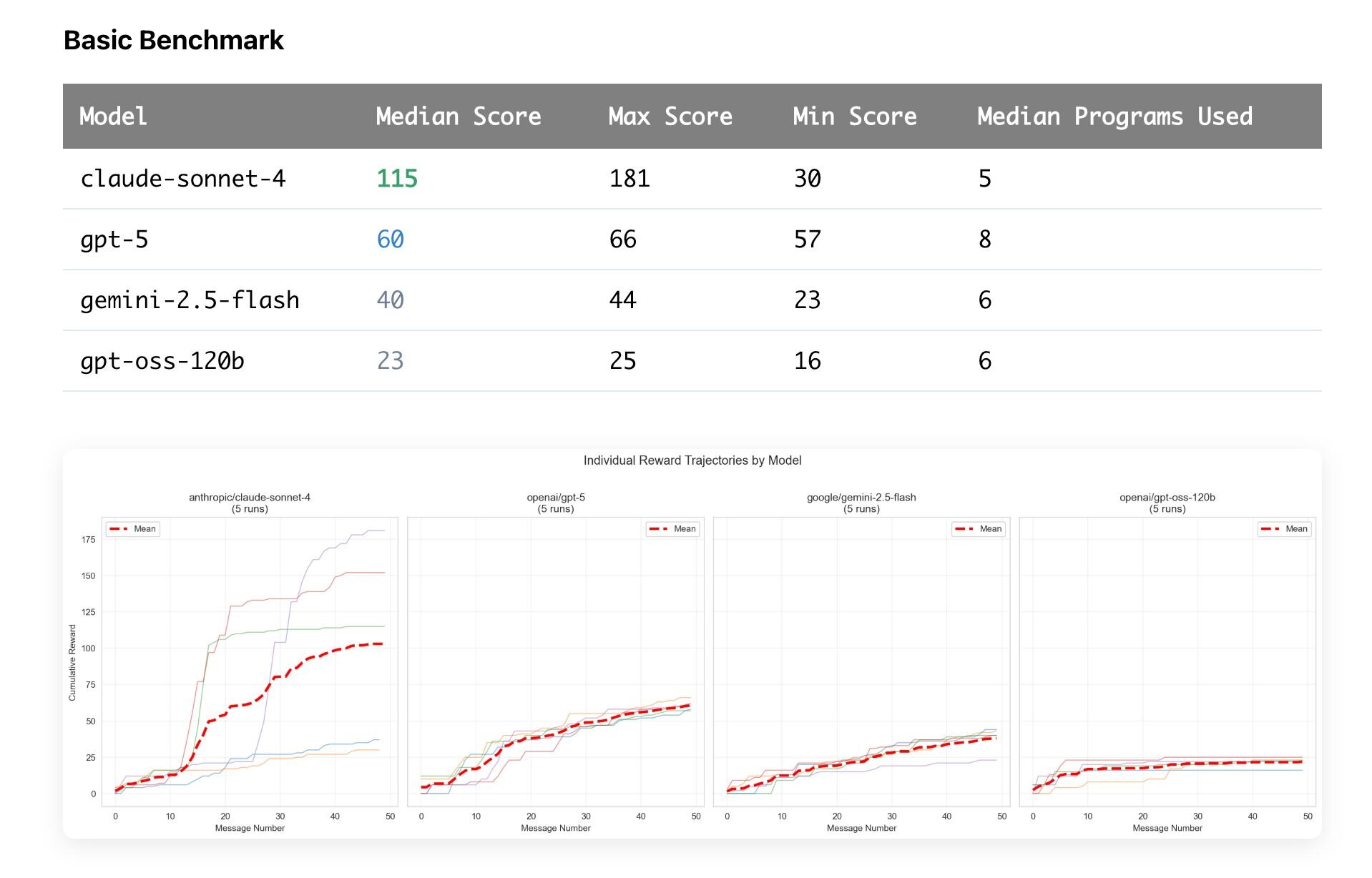
Task: Open the google/gemini-2.5-flash trajectory plot
Action: tap(861, 661)
